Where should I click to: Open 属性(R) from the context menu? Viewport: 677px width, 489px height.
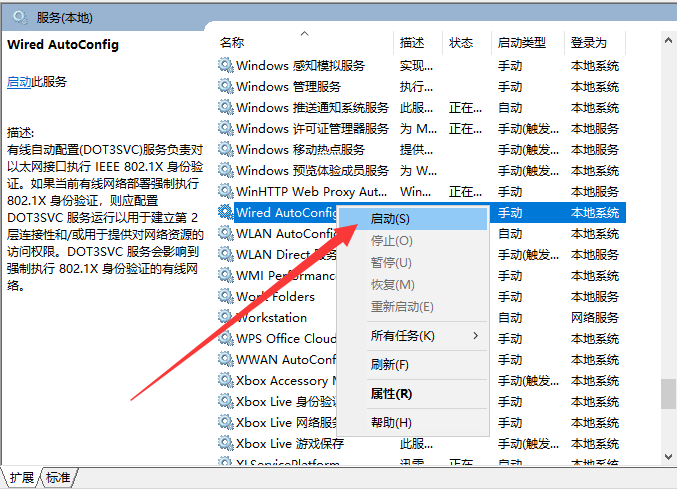coord(391,394)
